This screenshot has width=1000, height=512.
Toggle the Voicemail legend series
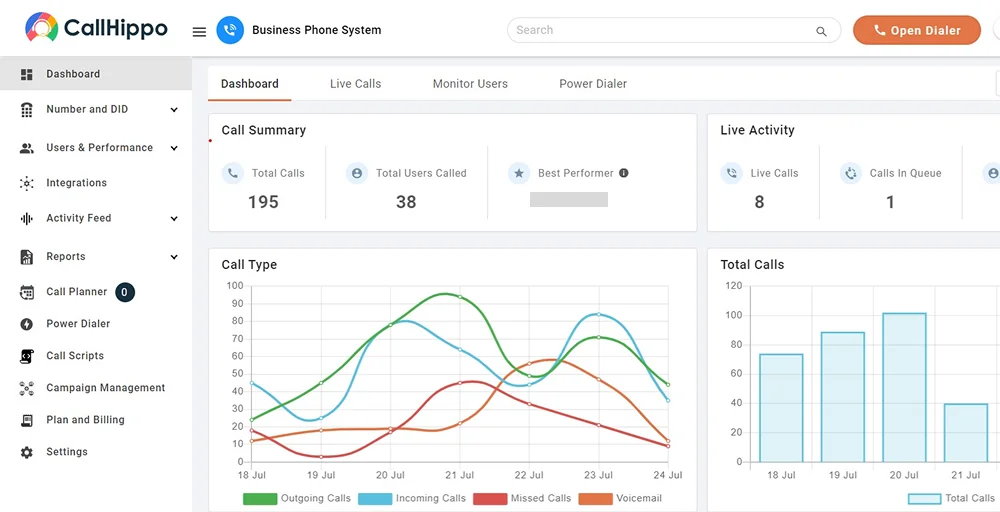[x=621, y=499]
